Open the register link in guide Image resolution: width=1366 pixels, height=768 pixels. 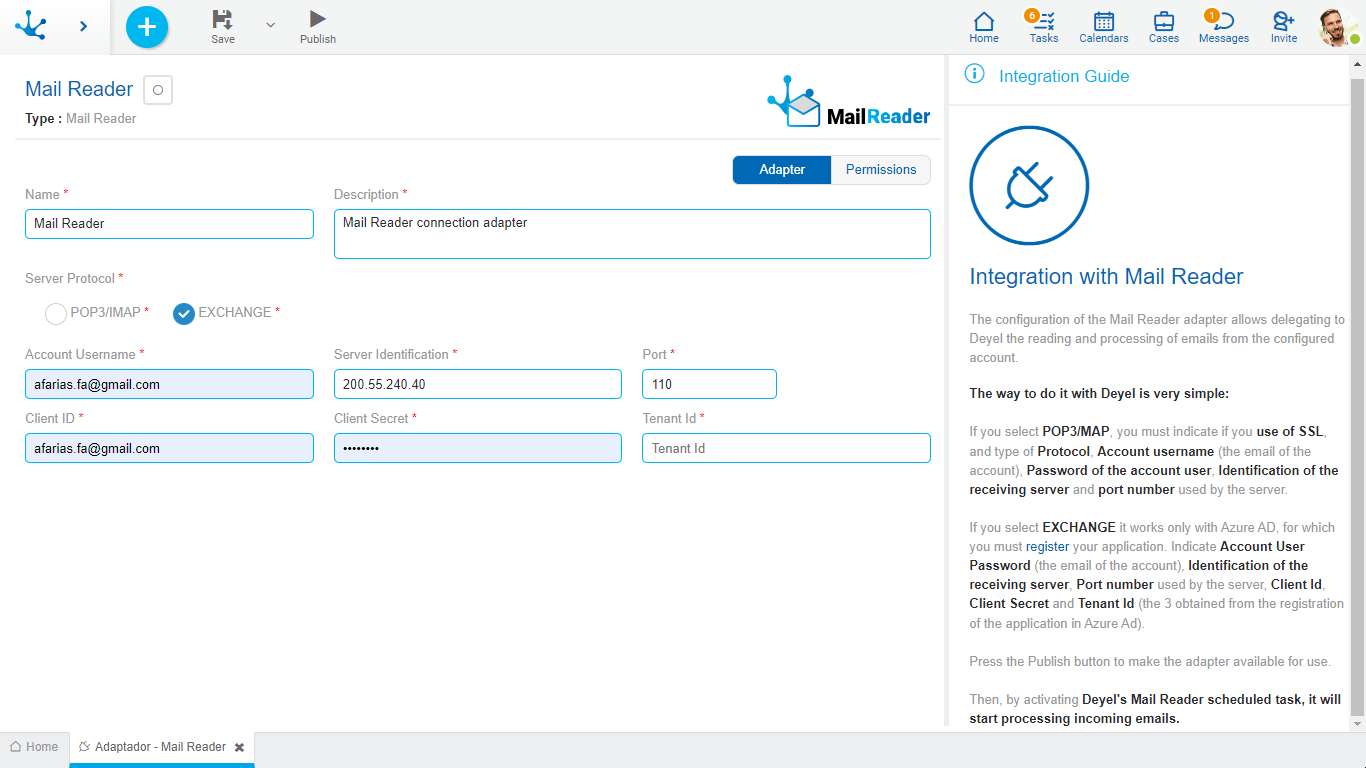click(1047, 547)
